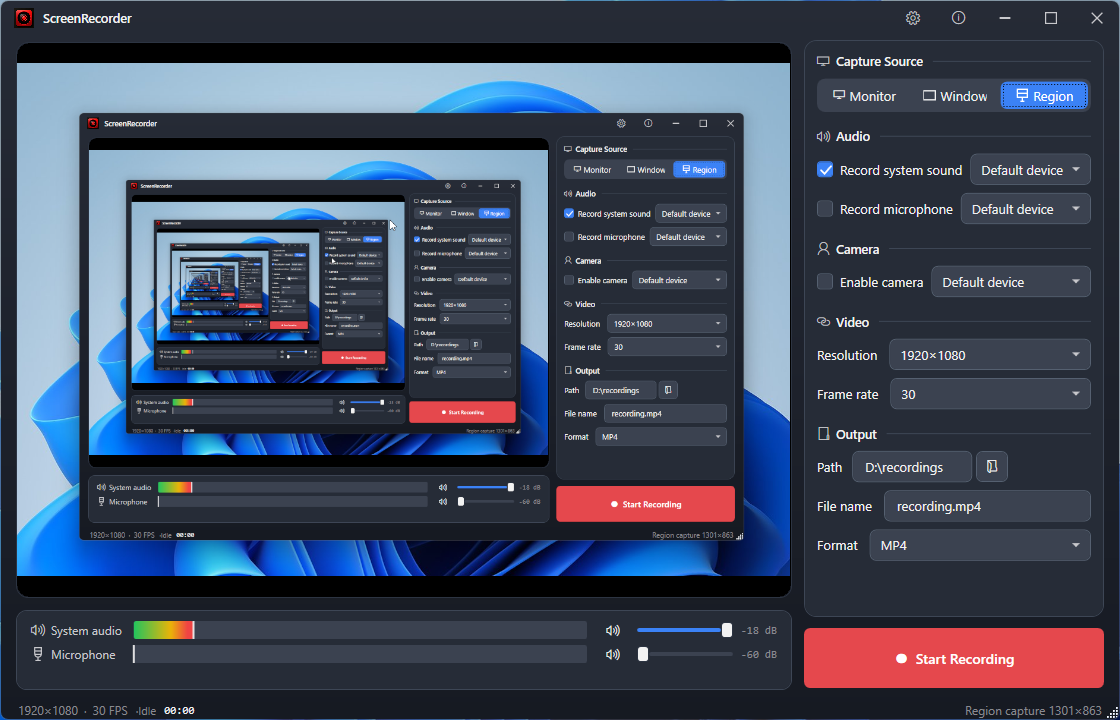The height and width of the screenshot is (720, 1120).
Task: Open the Format dropdown showing MP4
Action: pyautogui.click(x=980, y=546)
